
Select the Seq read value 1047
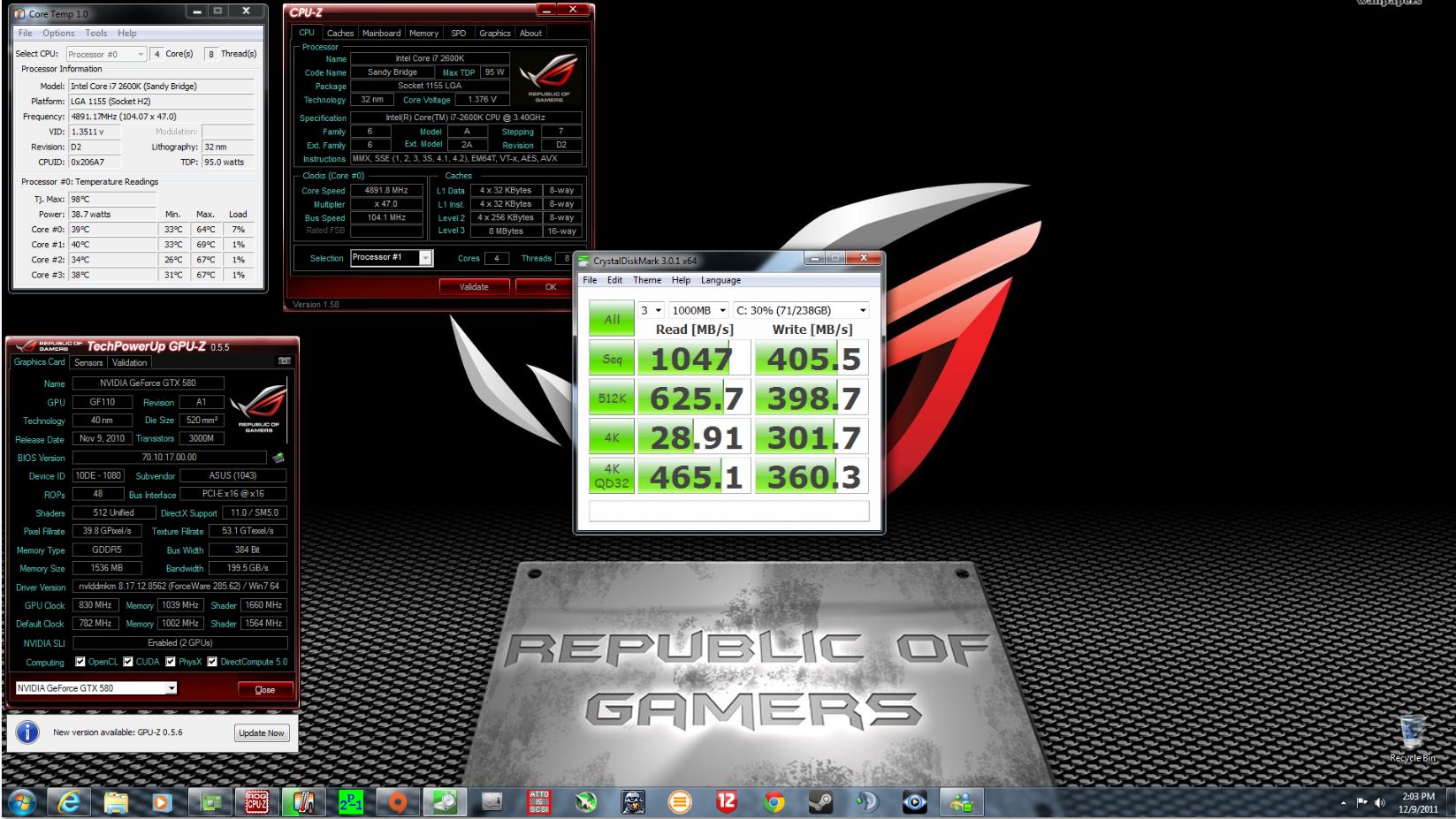pos(694,359)
